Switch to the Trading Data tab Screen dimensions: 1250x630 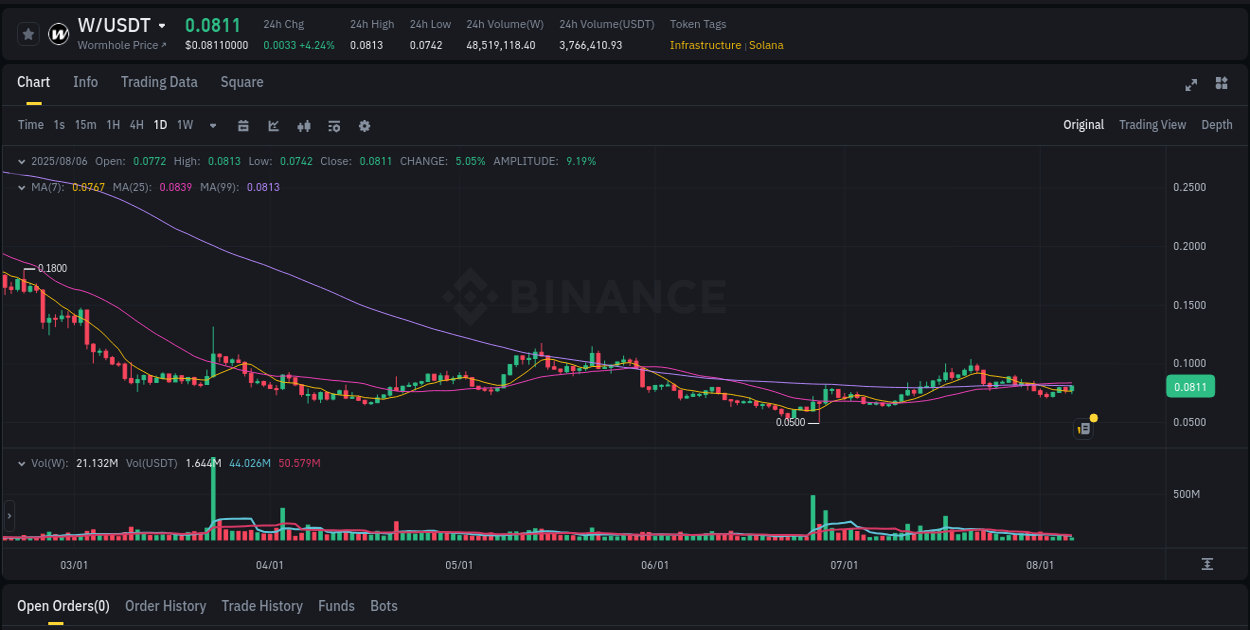point(159,82)
